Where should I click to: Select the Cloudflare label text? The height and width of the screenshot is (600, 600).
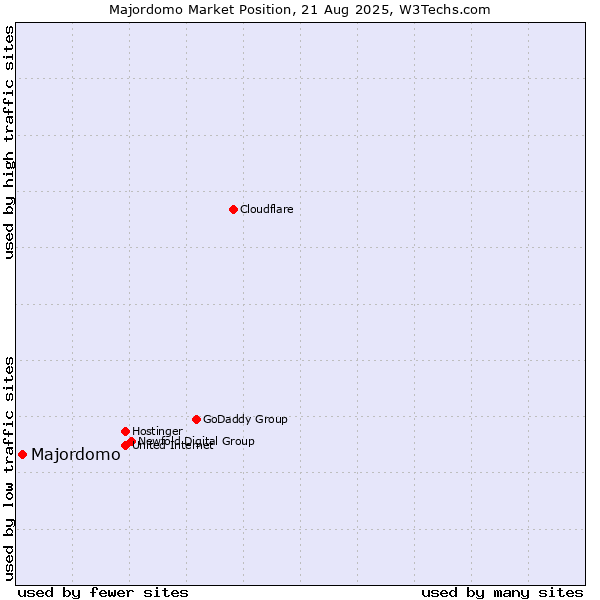pyautogui.click(x=267, y=209)
